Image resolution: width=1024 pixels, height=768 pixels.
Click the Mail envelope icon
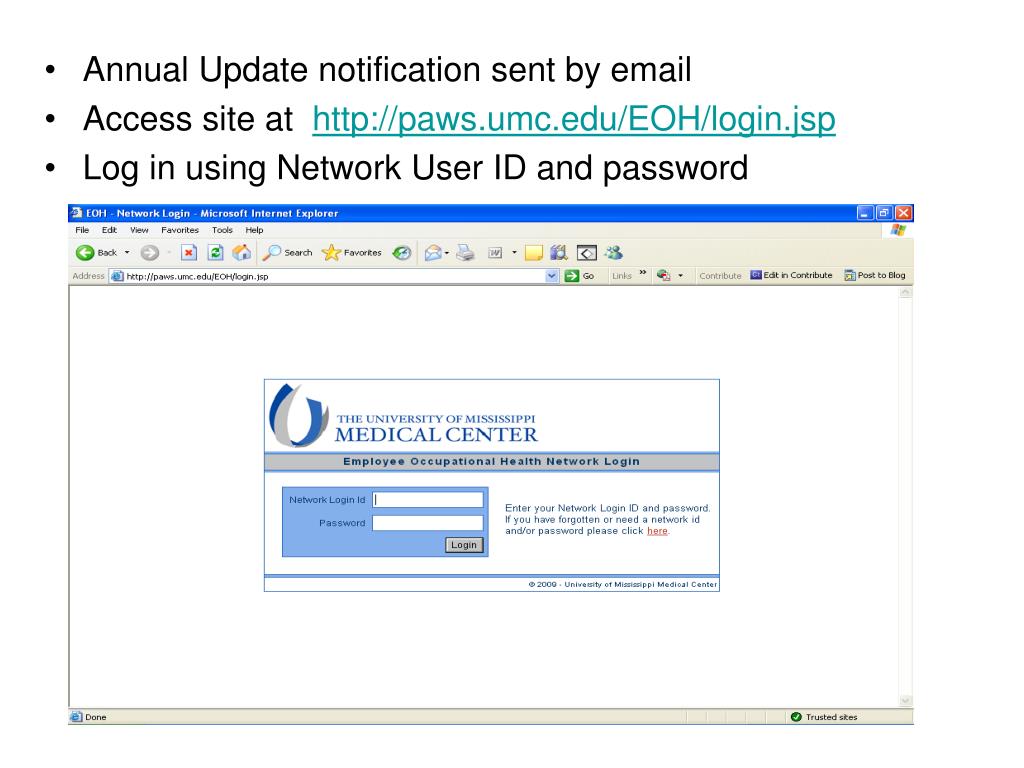[432, 253]
